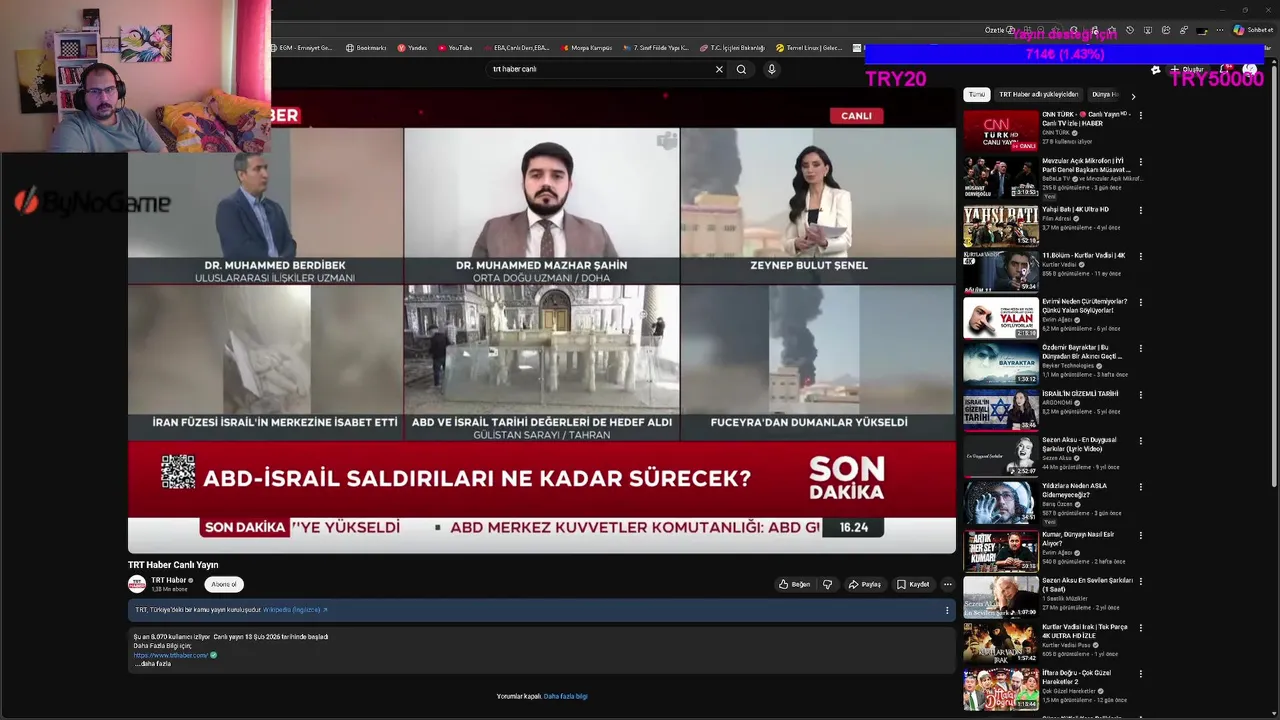Select the Dünya Haberleri chip
Screen dimensions: 1280x720
coord(1104,94)
